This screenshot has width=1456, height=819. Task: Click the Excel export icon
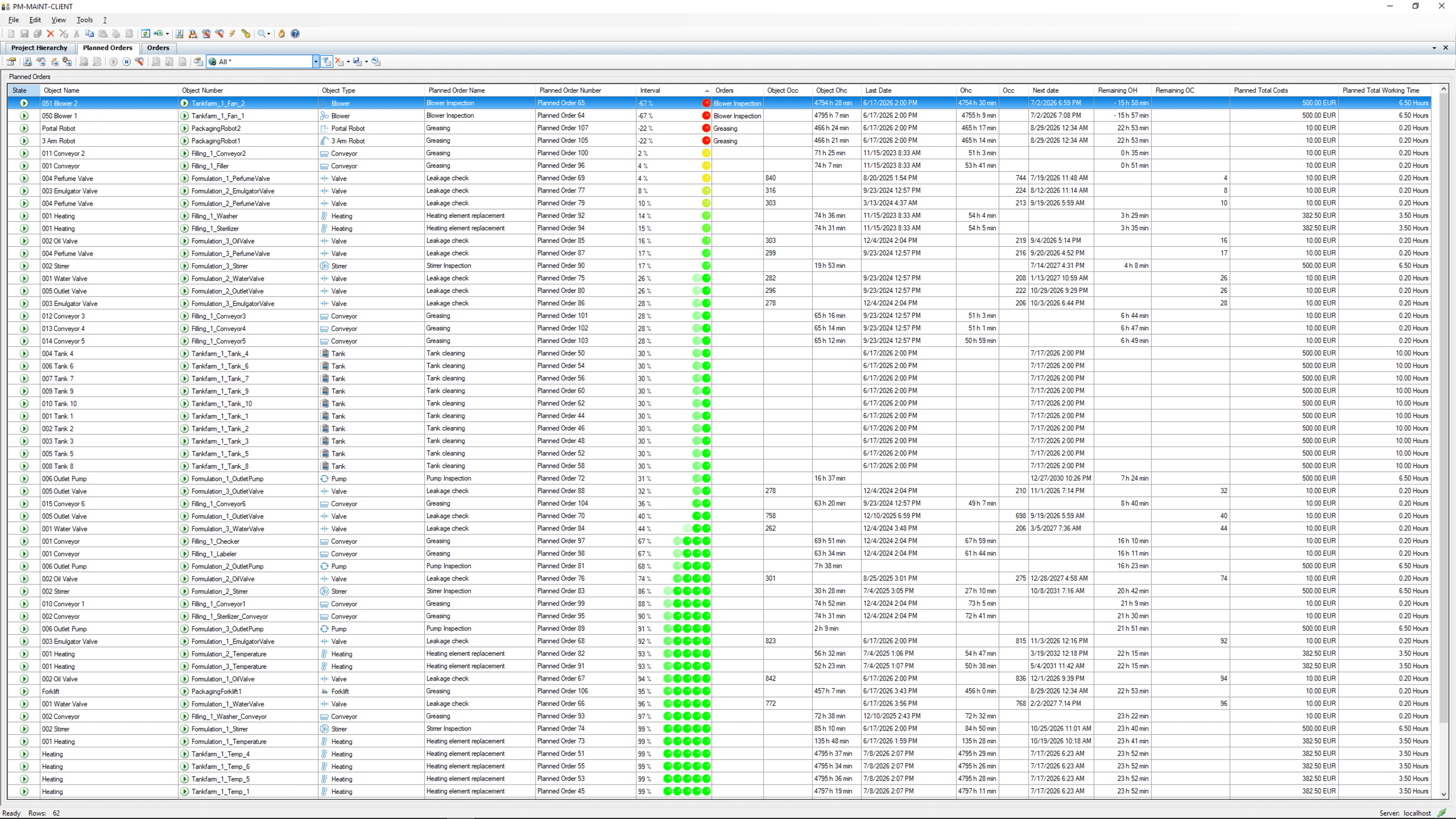tap(158, 34)
